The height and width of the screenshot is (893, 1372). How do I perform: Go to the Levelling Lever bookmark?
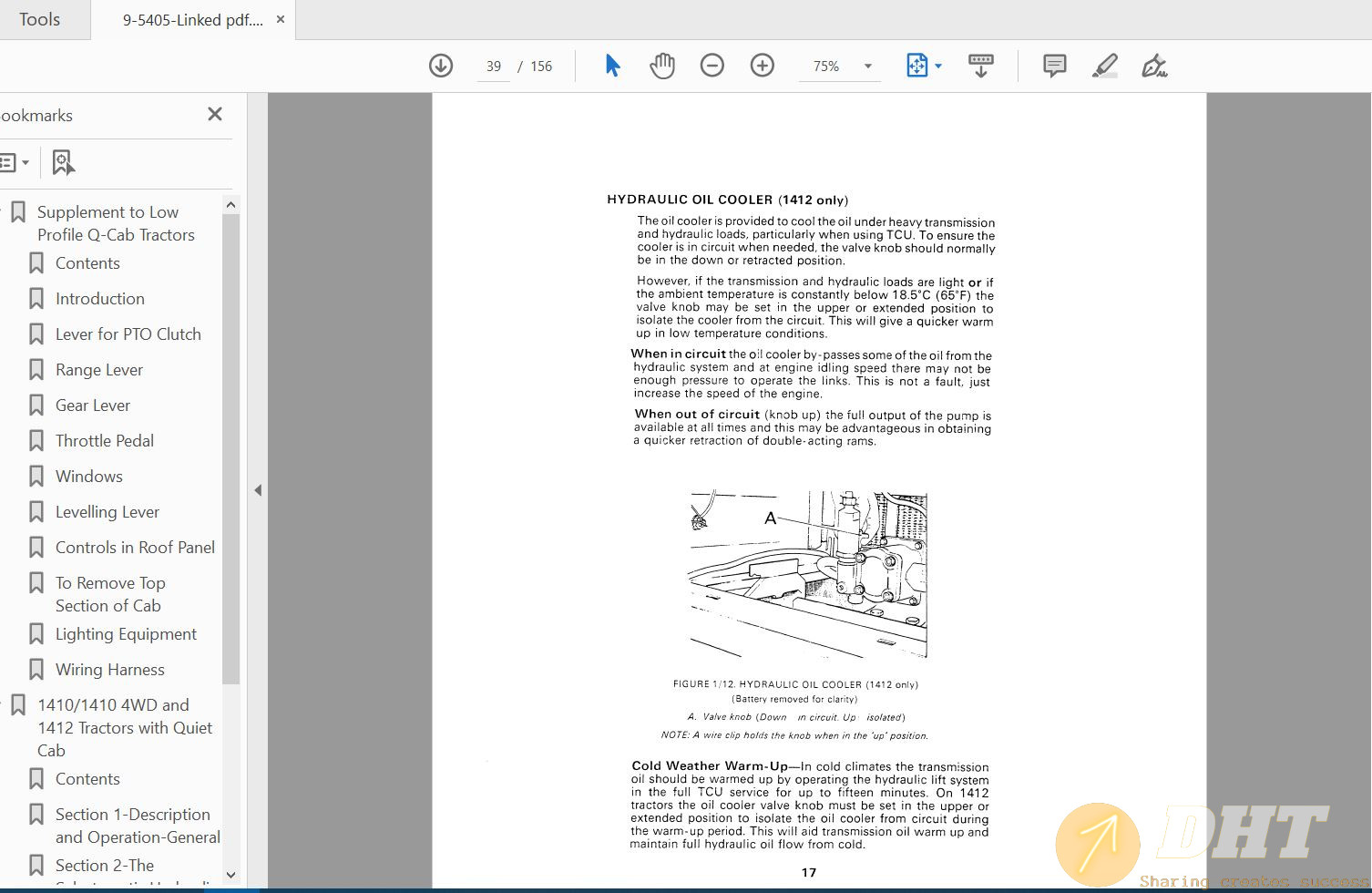click(108, 512)
